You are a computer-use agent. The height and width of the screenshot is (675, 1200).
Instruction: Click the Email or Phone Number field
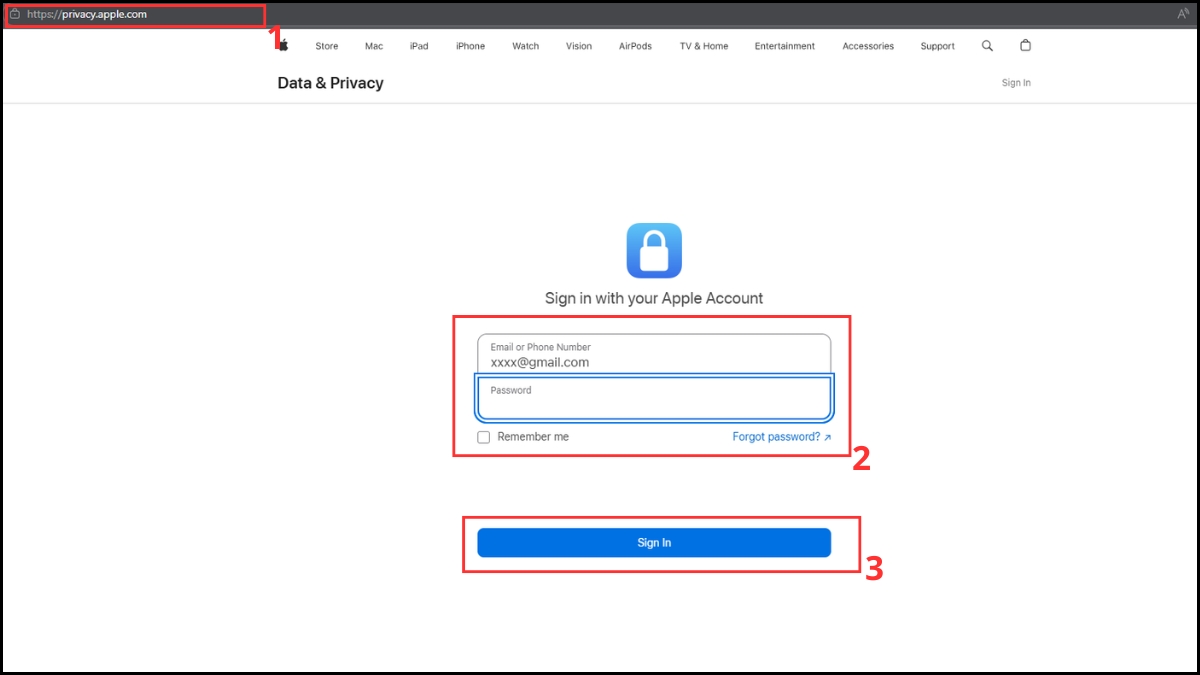coord(654,355)
